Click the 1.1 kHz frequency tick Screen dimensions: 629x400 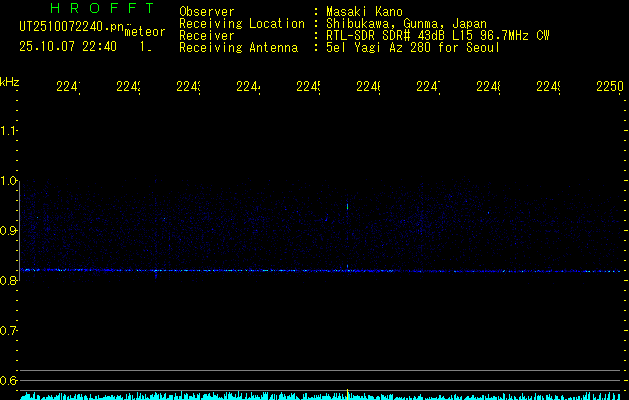(x=10, y=131)
